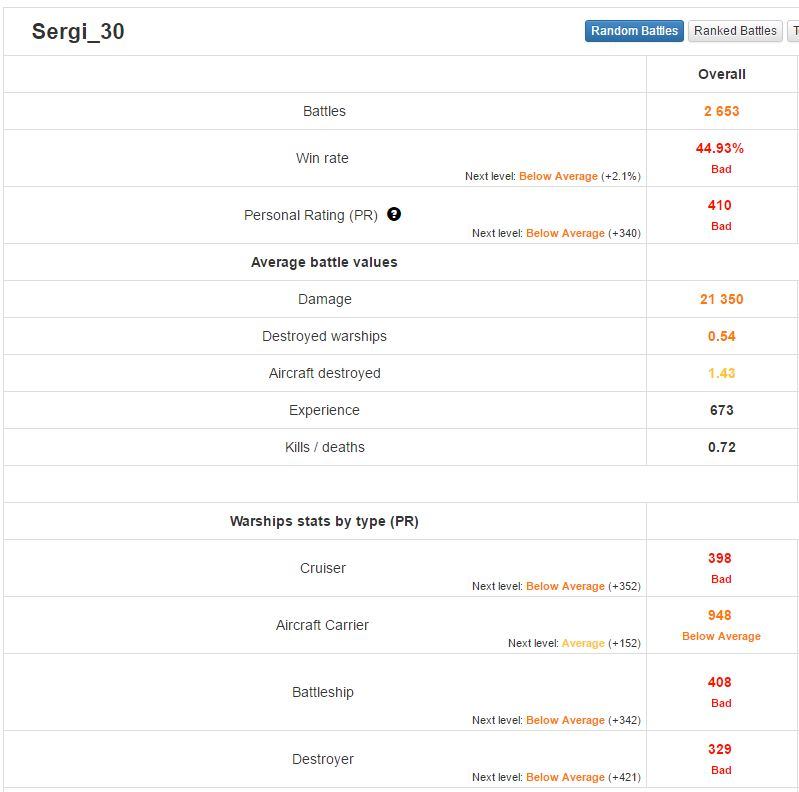799x792 pixels.
Task: Click the Personal Rating value 410
Action: 720,205
